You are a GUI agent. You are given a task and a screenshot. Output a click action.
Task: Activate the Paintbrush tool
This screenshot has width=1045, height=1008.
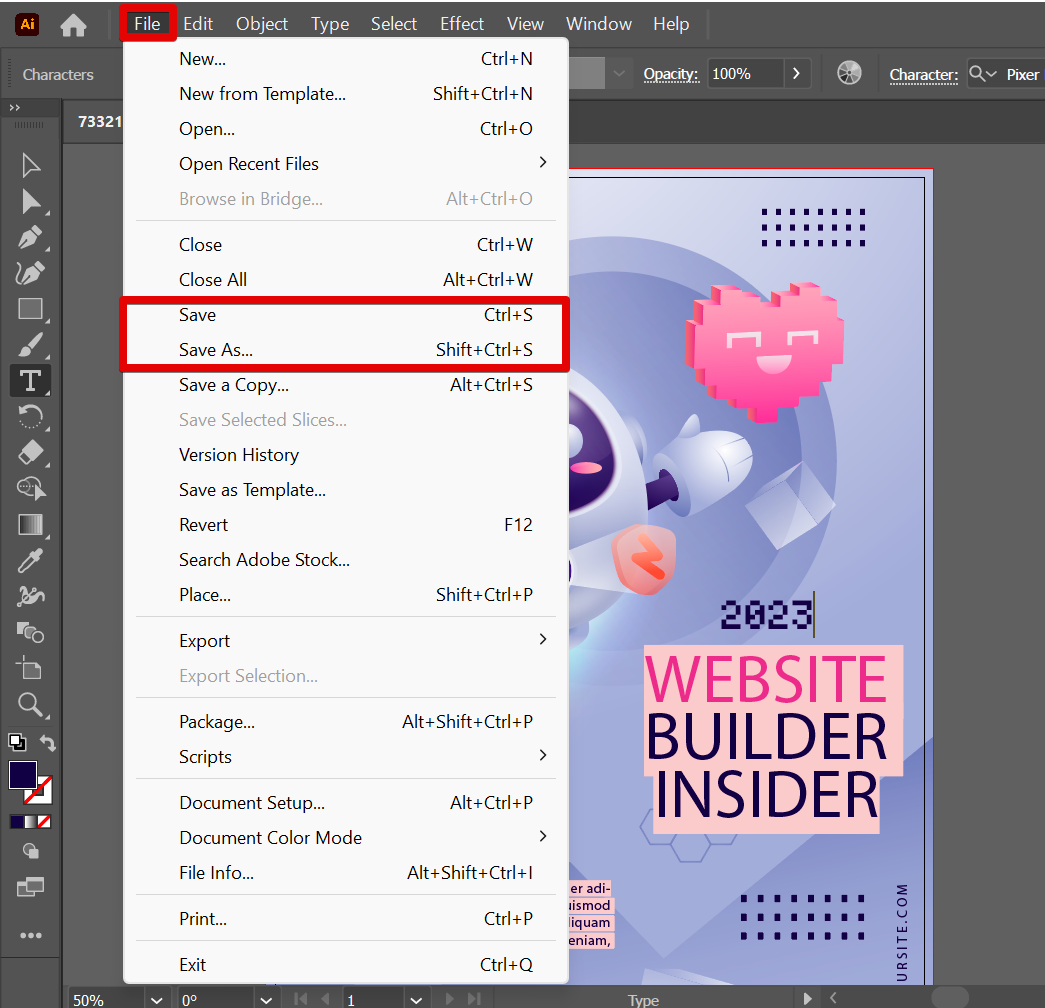click(30, 345)
